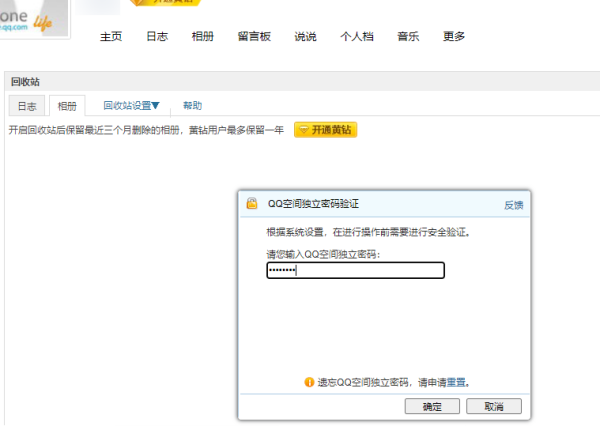Open the 留言板 page
The width and height of the screenshot is (600, 426).
click(x=254, y=37)
